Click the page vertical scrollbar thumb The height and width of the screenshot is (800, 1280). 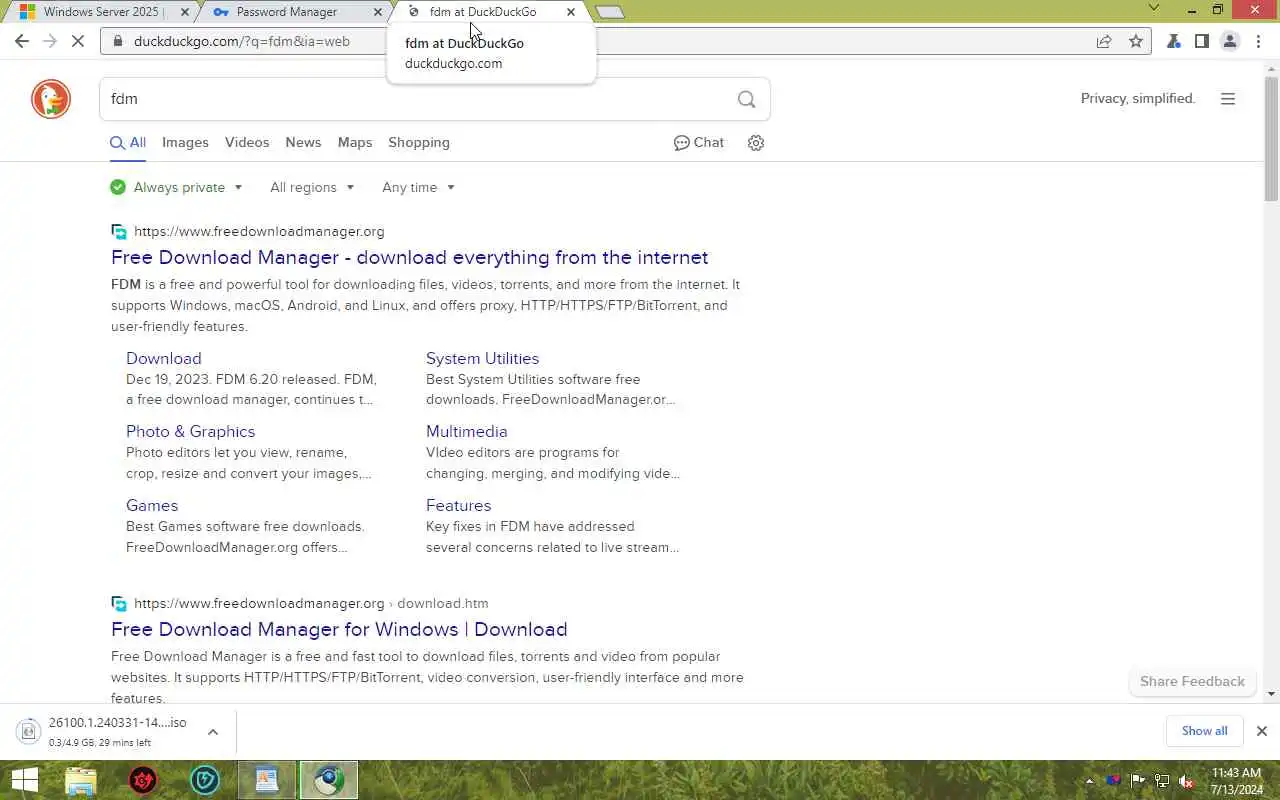point(1271,138)
